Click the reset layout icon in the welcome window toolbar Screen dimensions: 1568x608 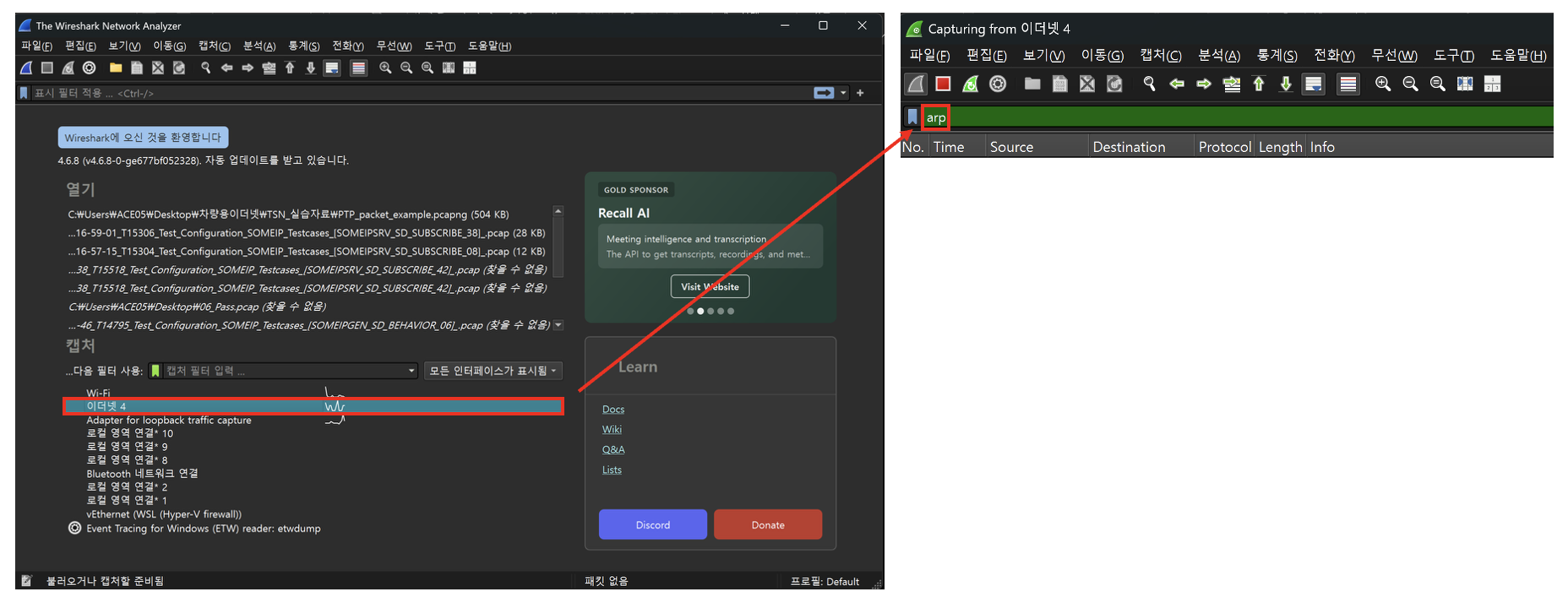click(470, 68)
